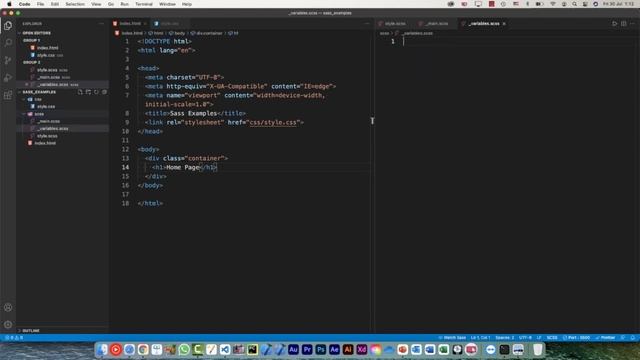Open Adobe Illustrator from the Dock
640x360 pixels.
pyautogui.click(x=348, y=349)
